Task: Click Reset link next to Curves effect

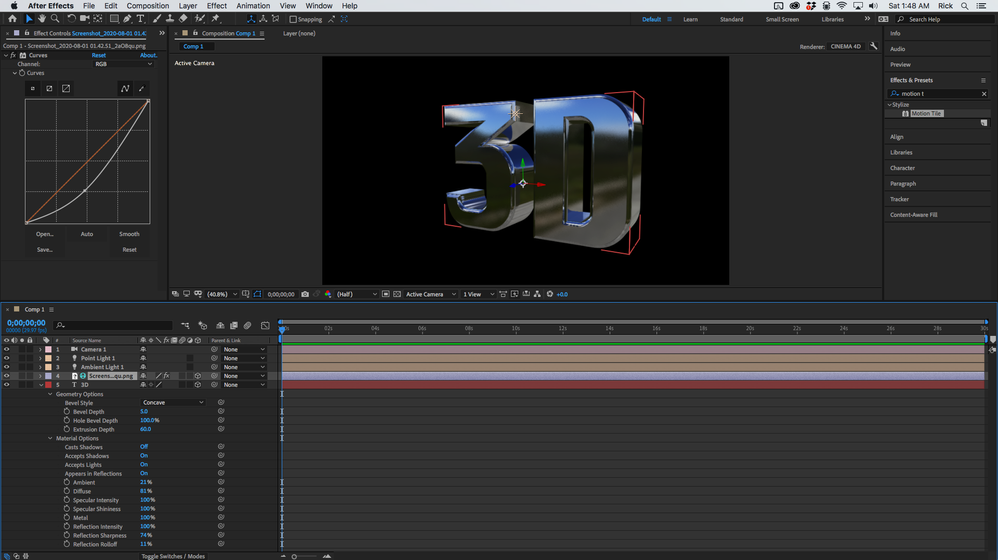Action: tap(99, 56)
